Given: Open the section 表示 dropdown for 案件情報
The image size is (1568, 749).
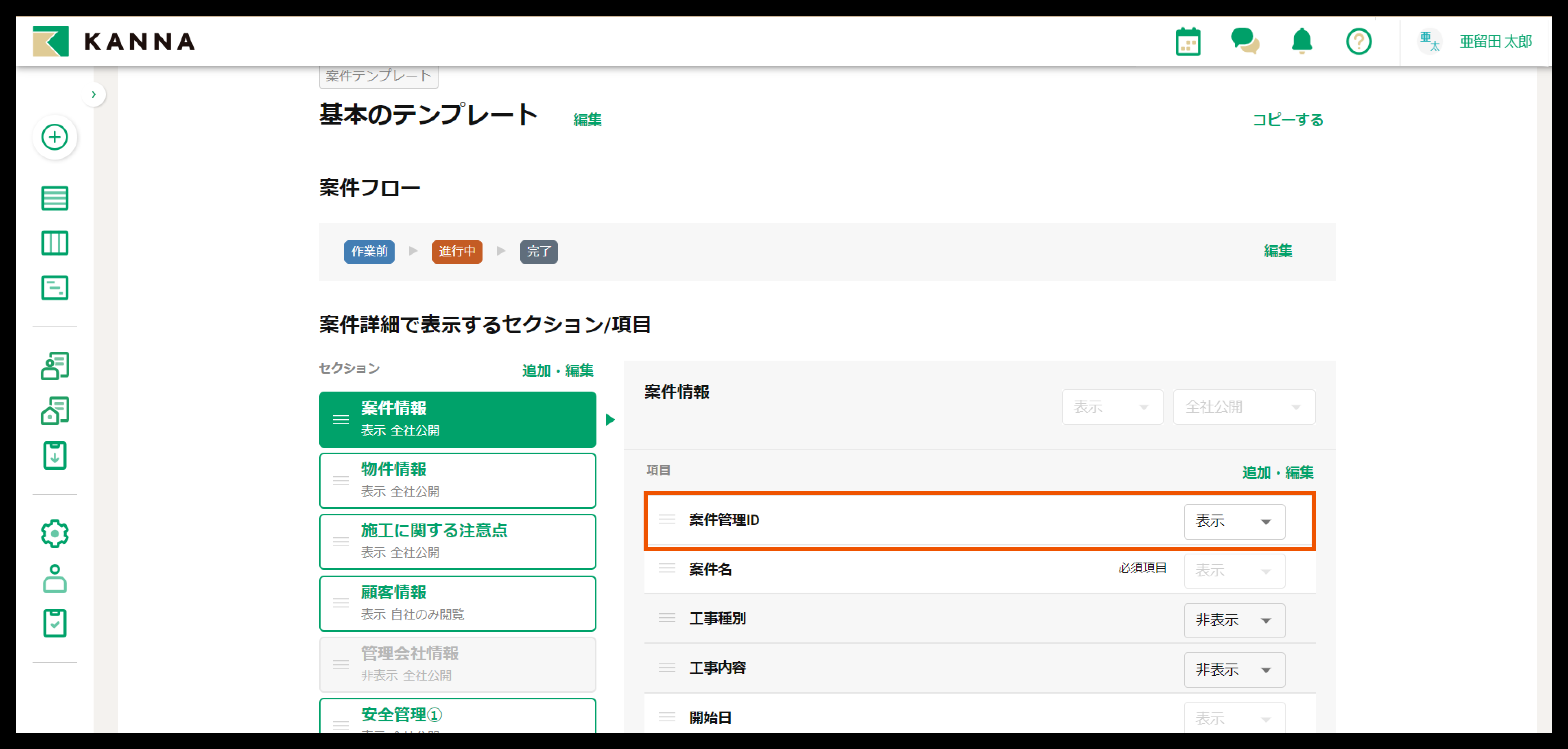Looking at the screenshot, I should click(1112, 407).
